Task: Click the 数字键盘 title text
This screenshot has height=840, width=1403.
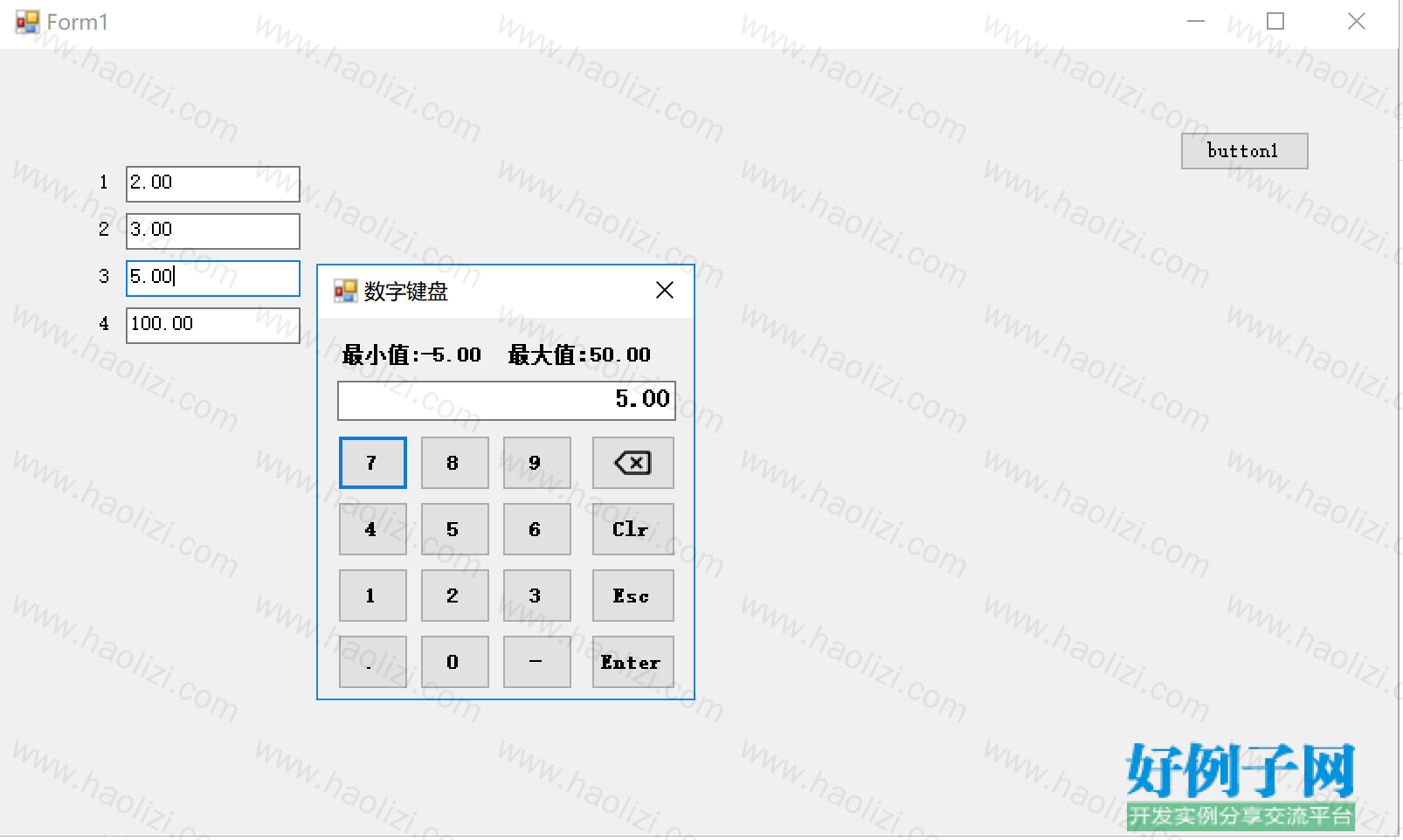Action: point(406,291)
